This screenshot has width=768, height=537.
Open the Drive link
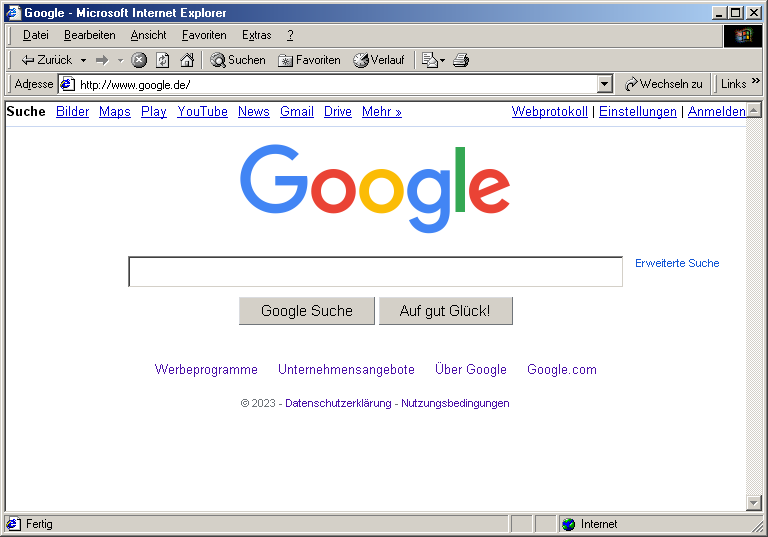[338, 112]
